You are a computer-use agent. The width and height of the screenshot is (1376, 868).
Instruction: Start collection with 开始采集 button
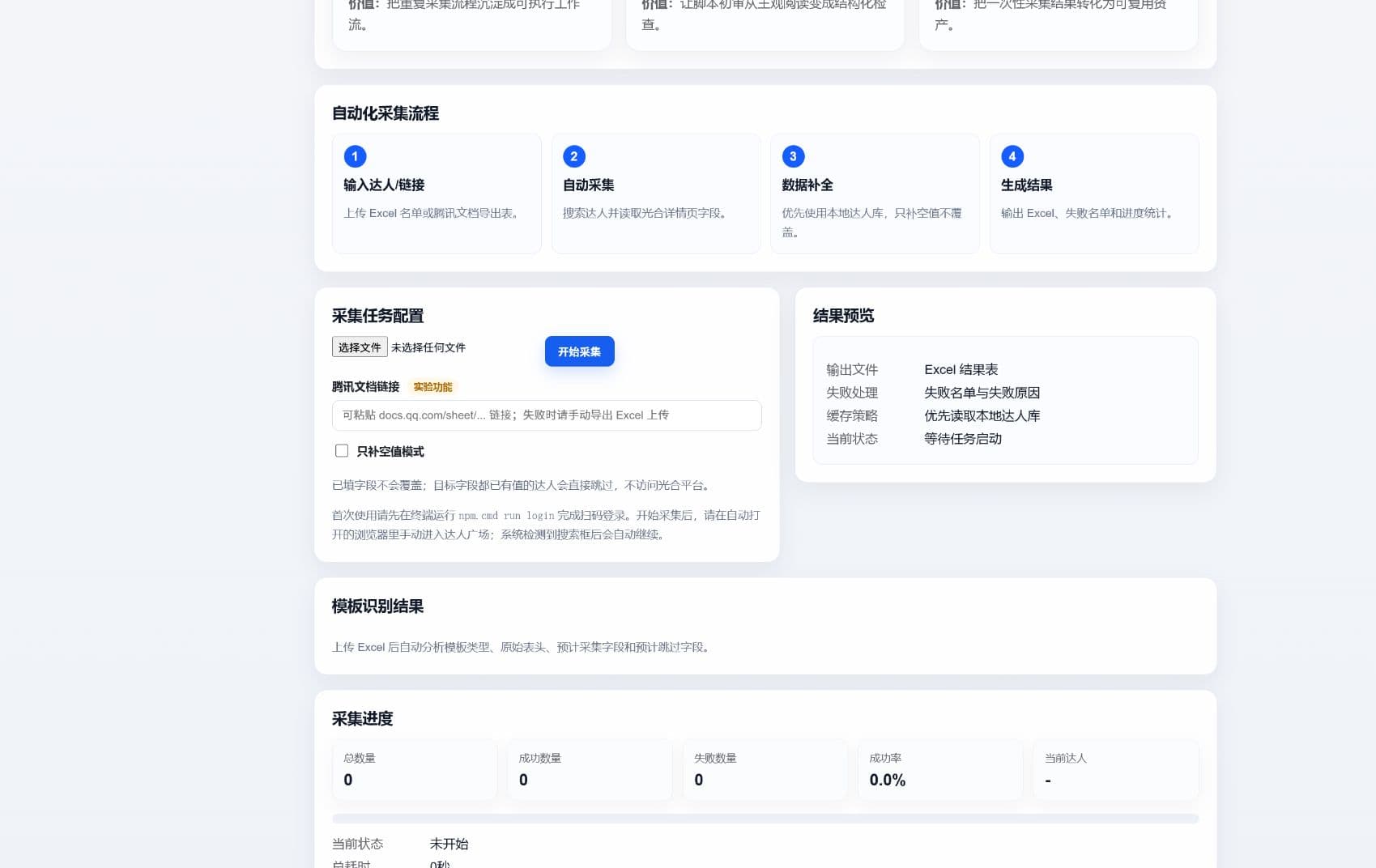pyautogui.click(x=579, y=351)
